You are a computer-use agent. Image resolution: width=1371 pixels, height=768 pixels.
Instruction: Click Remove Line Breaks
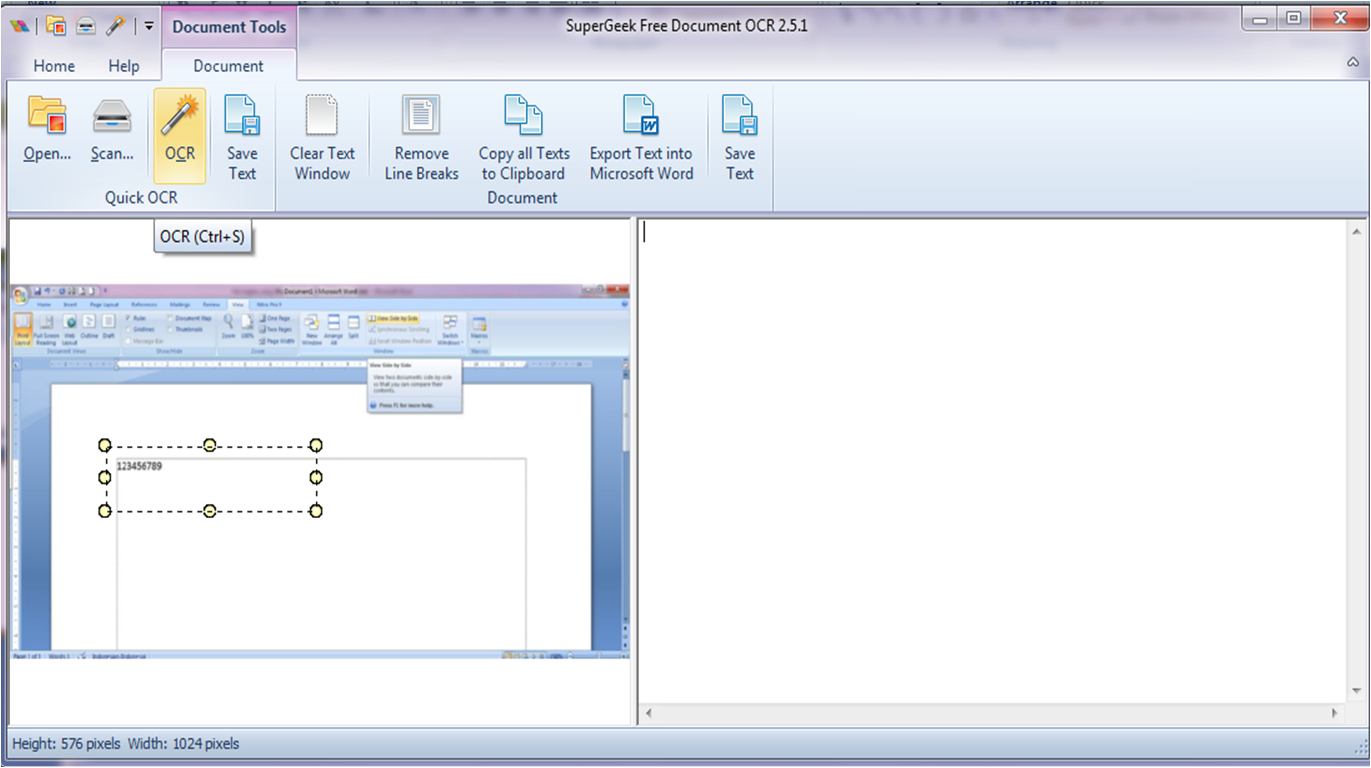tap(422, 138)
